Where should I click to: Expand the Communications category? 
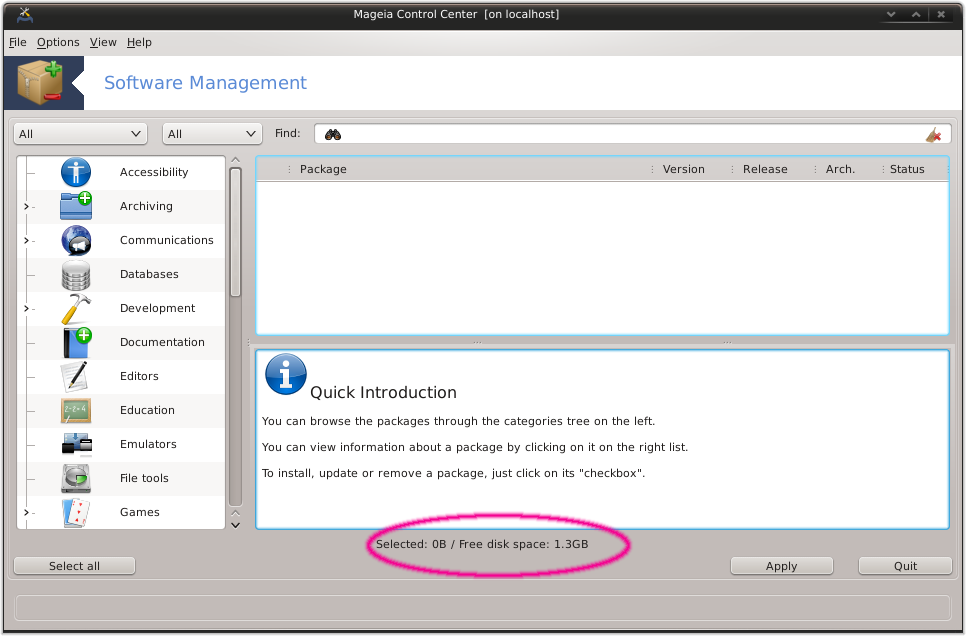pos(26,240)
